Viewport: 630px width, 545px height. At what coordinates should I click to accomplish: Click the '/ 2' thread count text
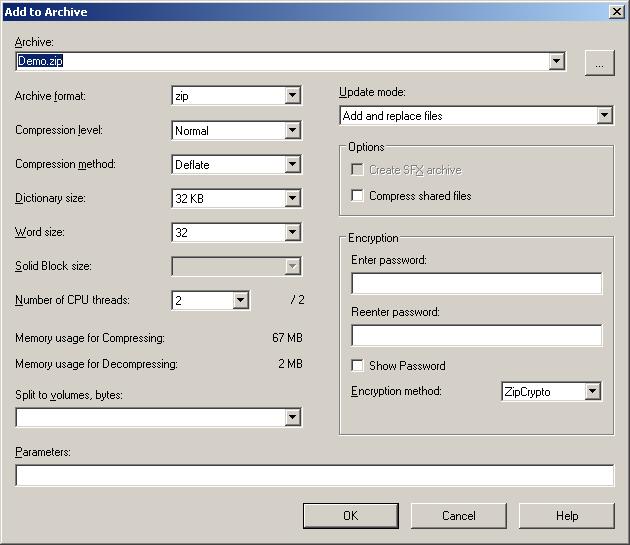[x=297, y=300]
